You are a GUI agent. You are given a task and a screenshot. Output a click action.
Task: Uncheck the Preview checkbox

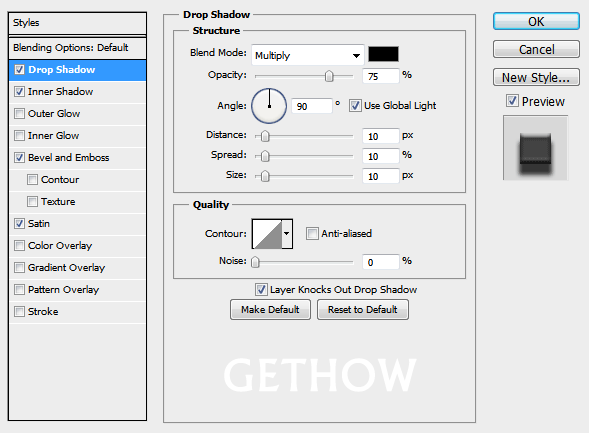512,101
